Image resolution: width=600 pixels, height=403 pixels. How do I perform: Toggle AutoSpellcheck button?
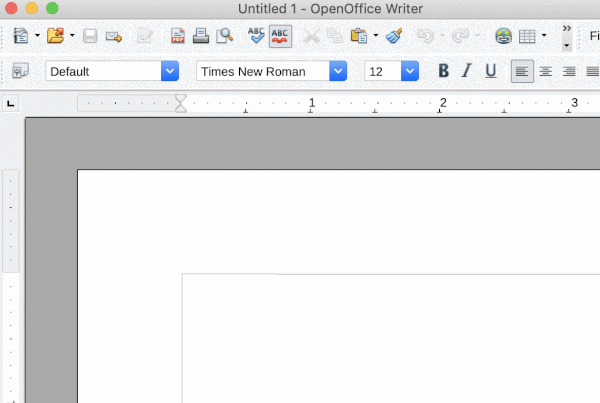point(280,36)
